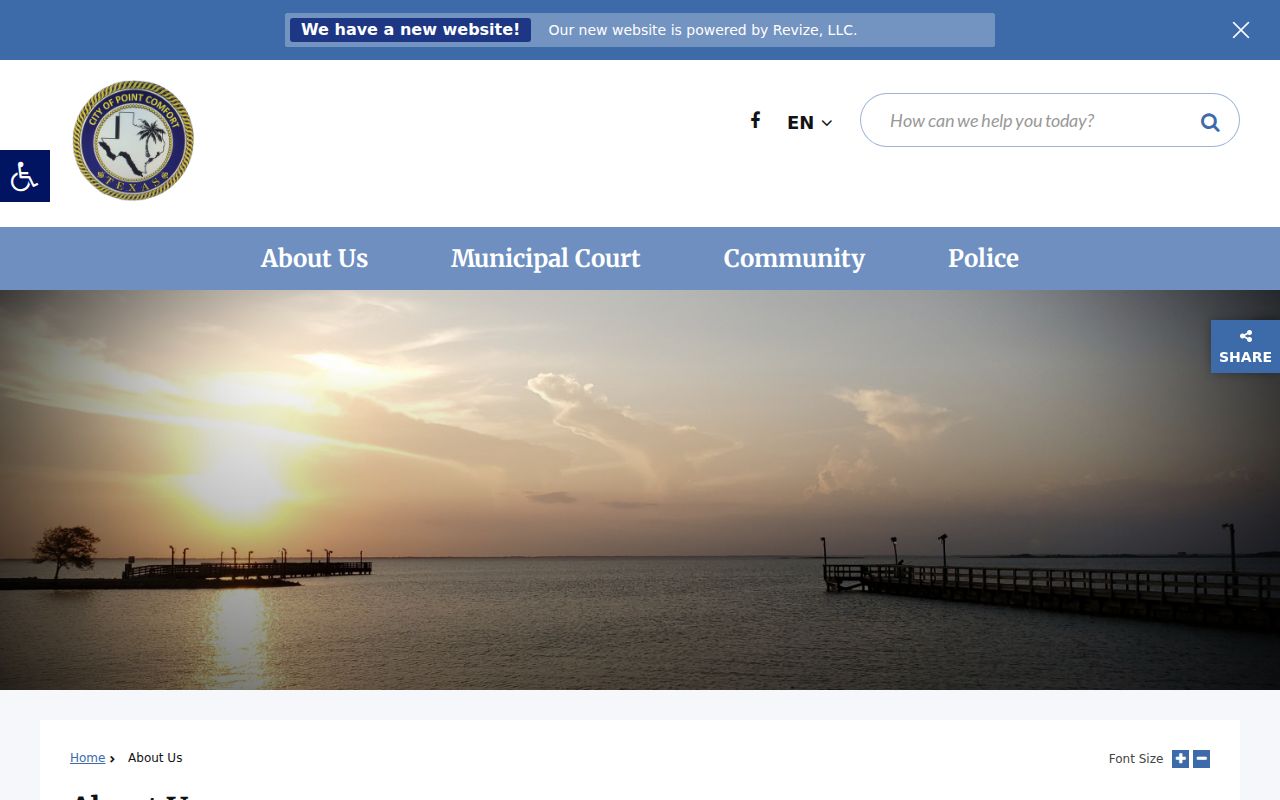The height and width of the screenshot is (800, 1280).
Task: Open the About Us menu
Action: (x=314, y=258)
